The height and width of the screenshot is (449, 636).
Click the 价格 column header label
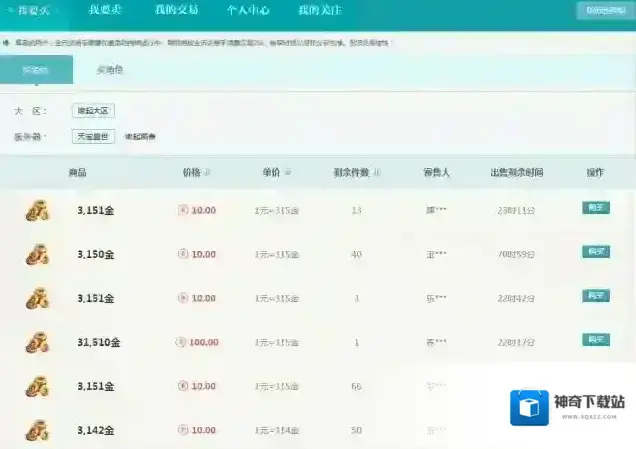pyautogui.click(x=191, y=173)
